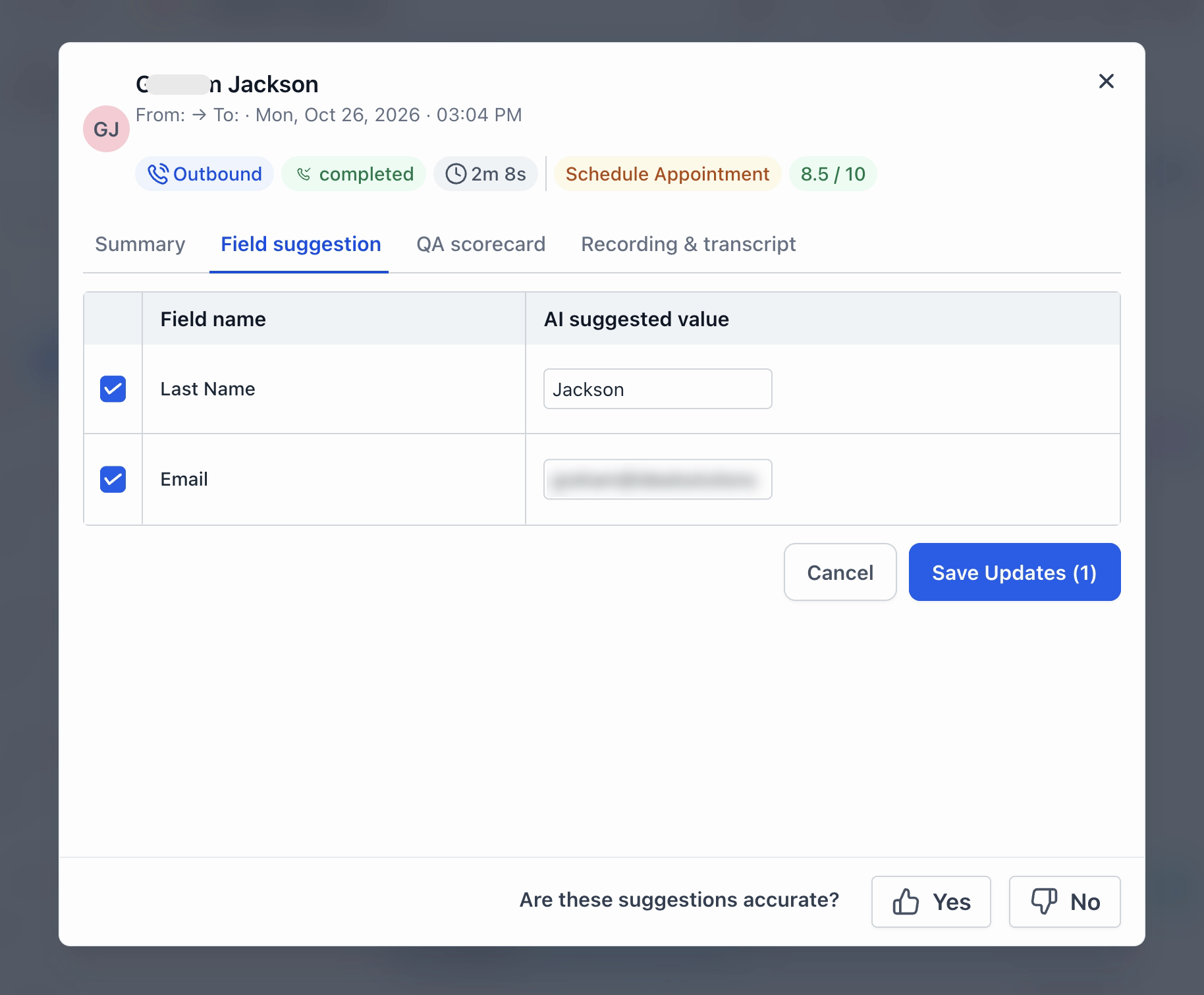This screenshot has width=1204, height=995.
Task: Uncheck the Email checkbox
Action: pyautogui.click(x=113, y=479)
